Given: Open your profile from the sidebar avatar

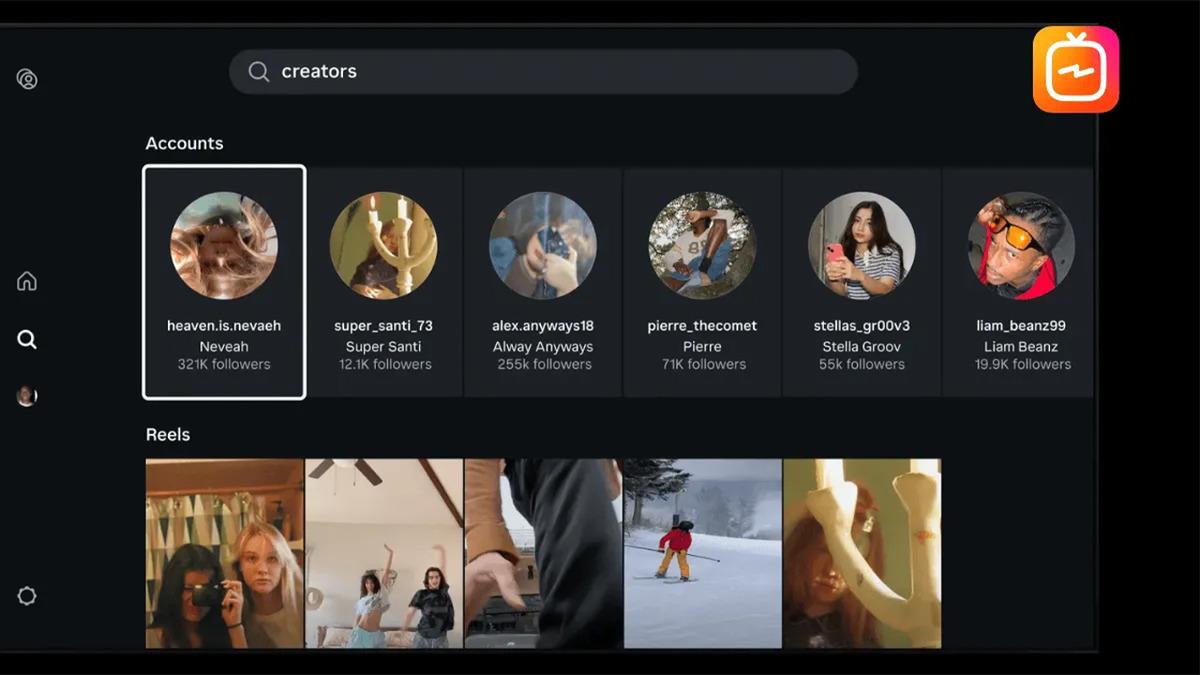Looking at the screenshot, I should coord(26,395).
